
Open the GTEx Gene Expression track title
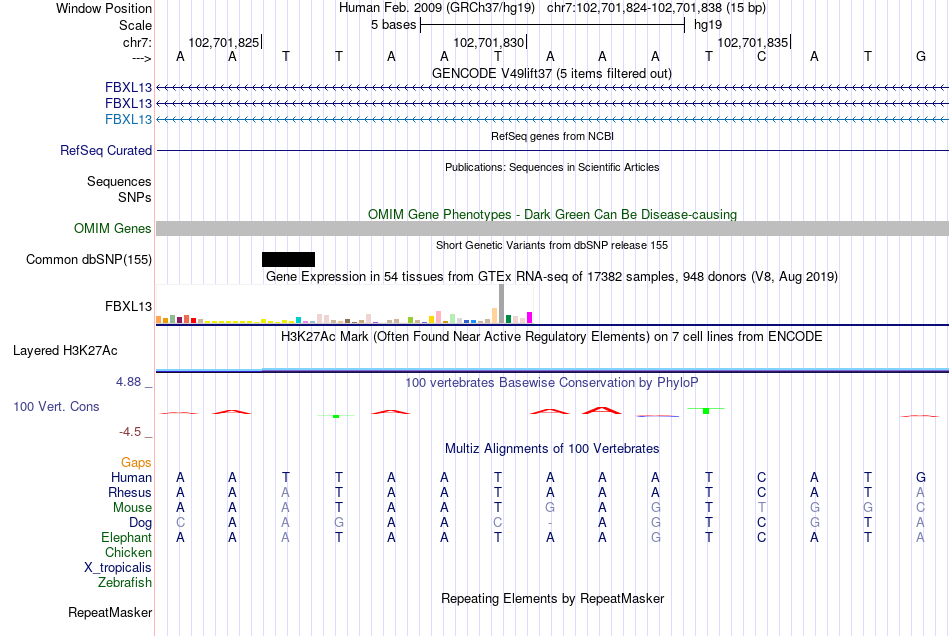[x=551, y=277]
